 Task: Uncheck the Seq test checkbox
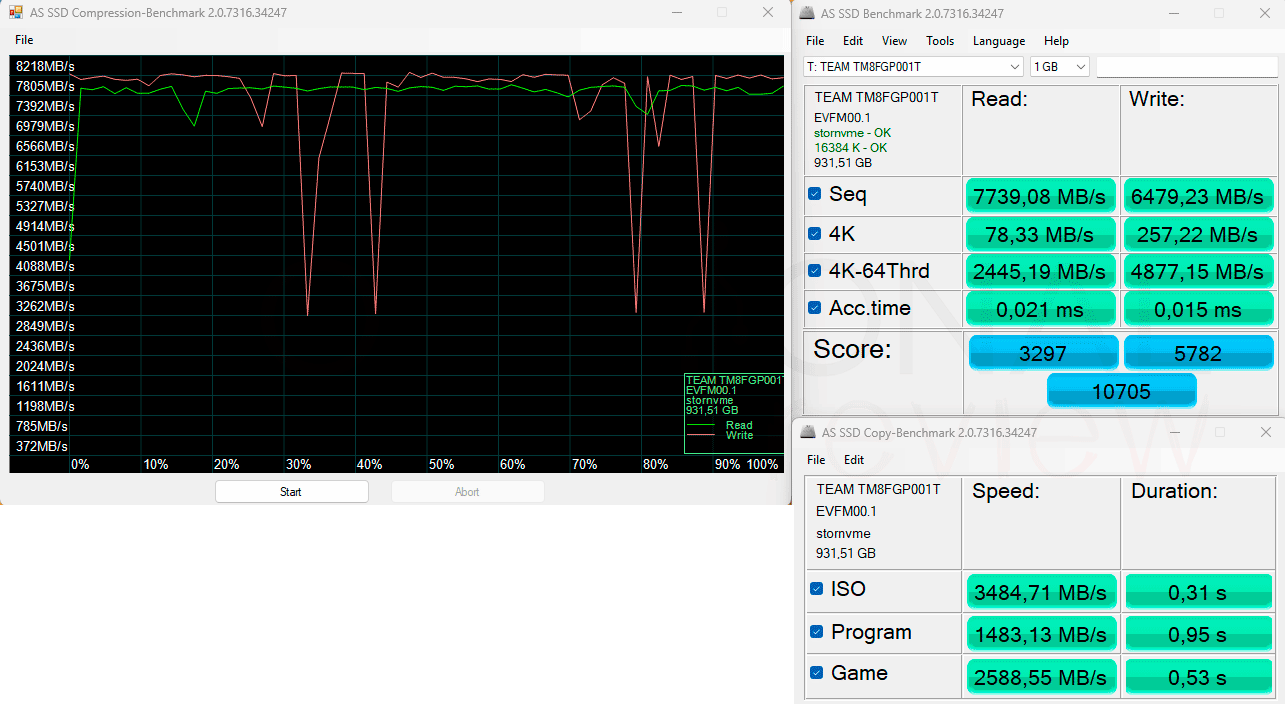815,194
